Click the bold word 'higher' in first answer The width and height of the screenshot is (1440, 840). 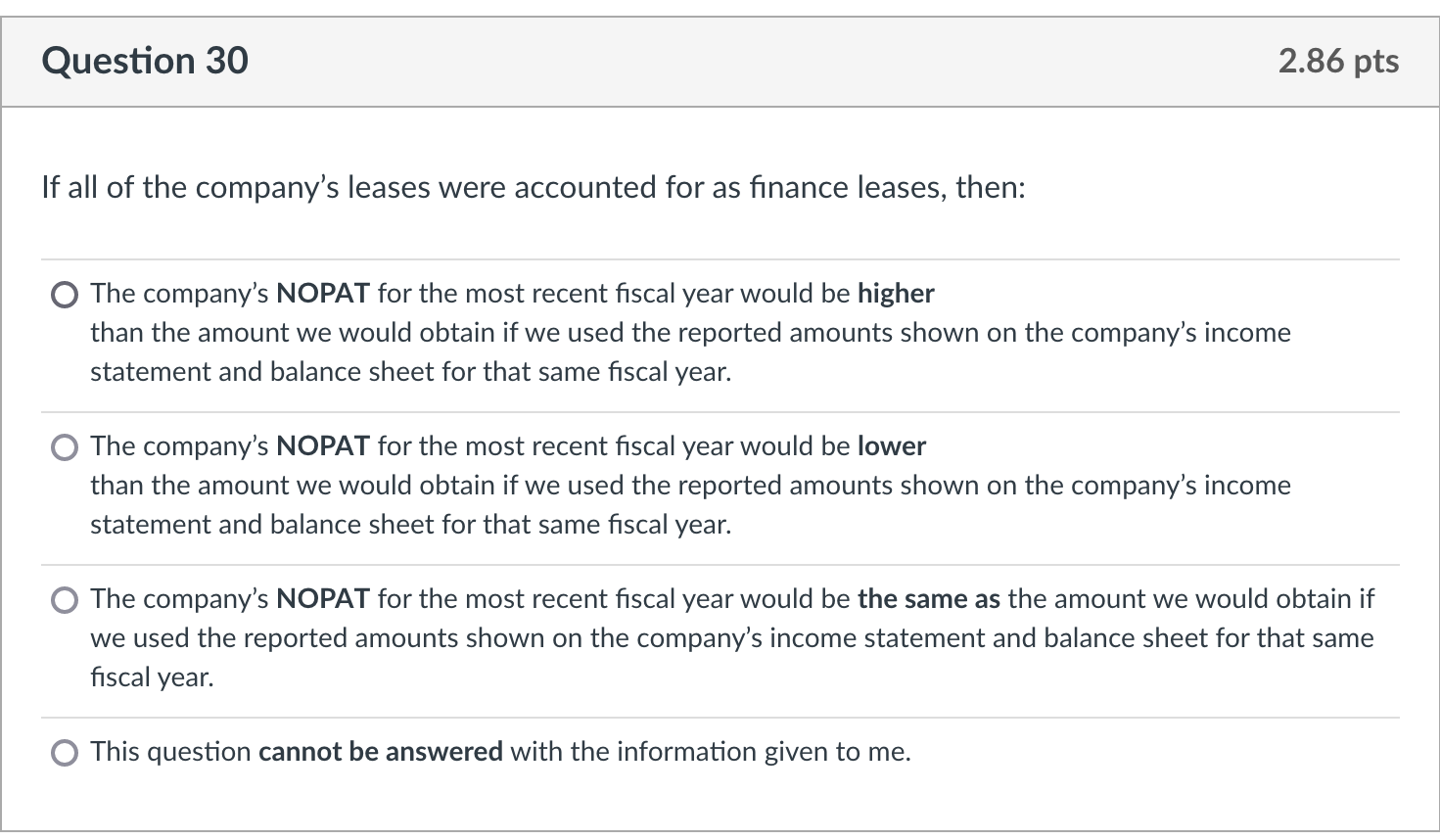[896, 294]
